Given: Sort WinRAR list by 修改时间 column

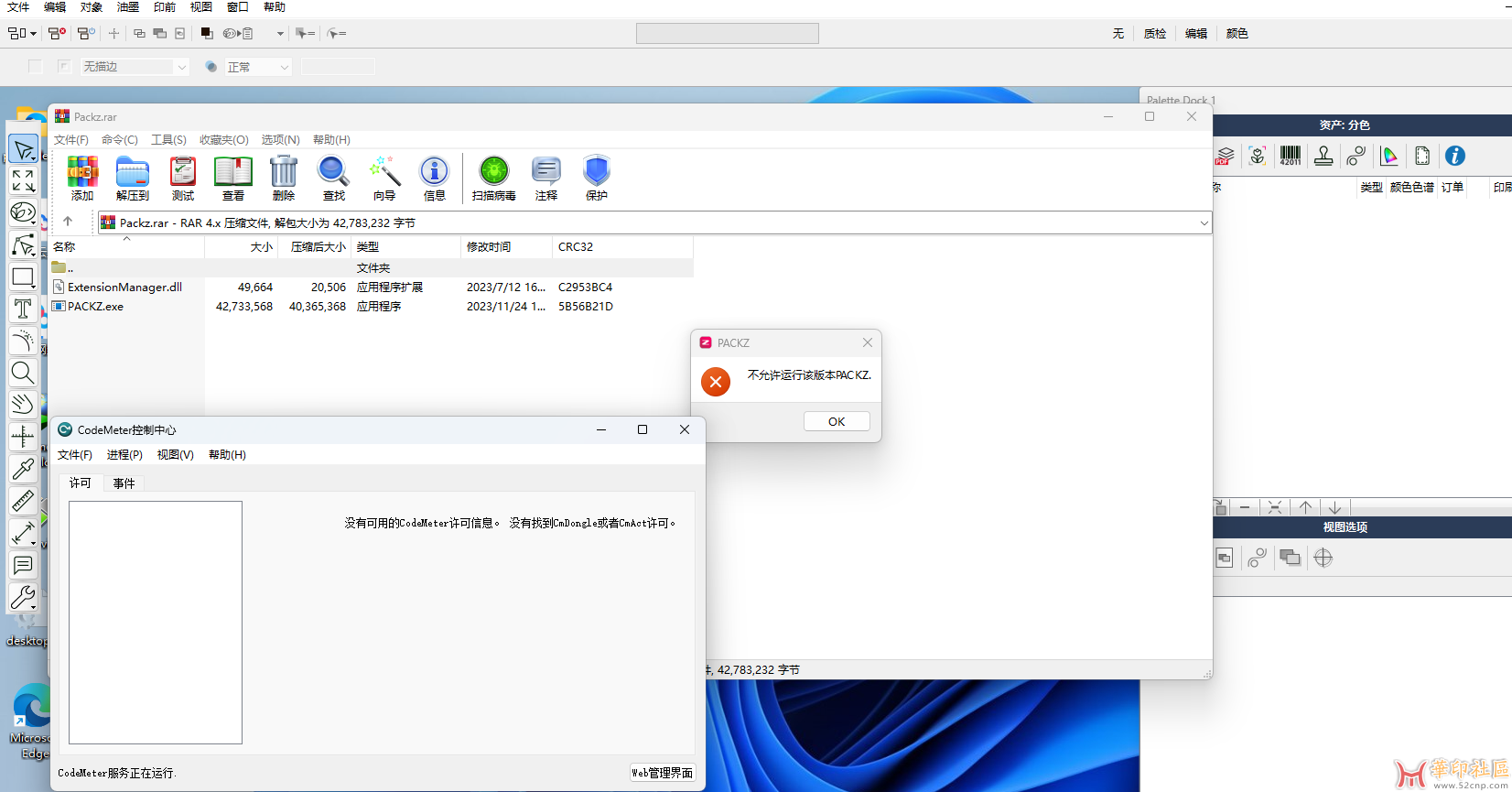Looking at the screenshot, I should tap(506, 247).
